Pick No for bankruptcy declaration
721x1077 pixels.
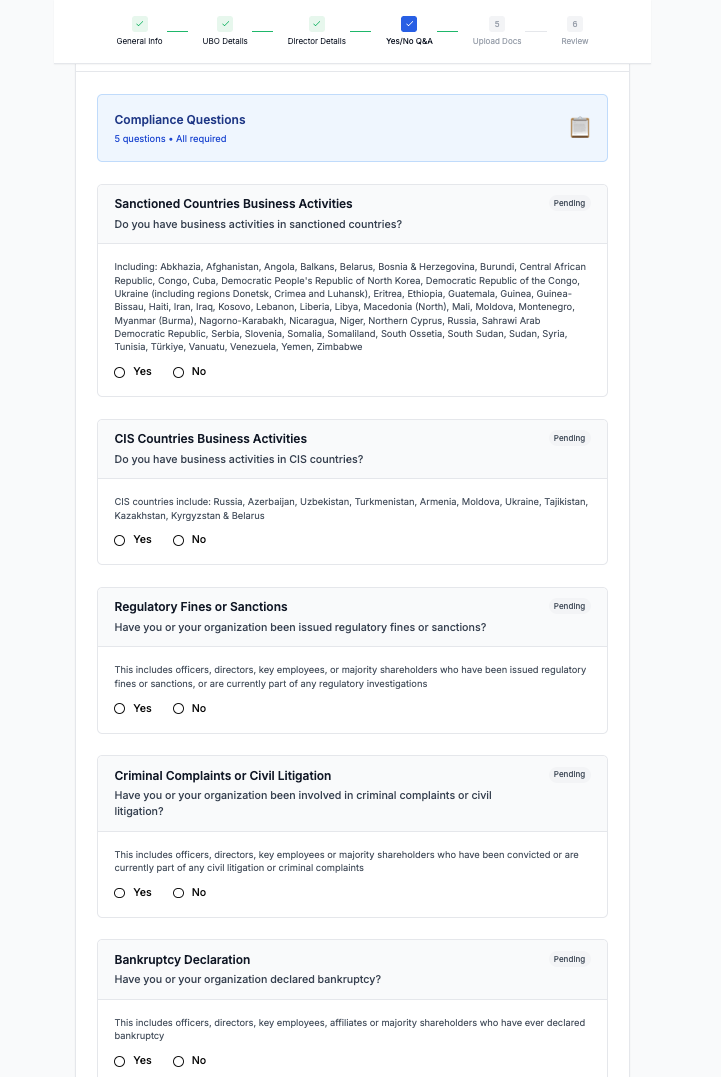click(179, 1061)
